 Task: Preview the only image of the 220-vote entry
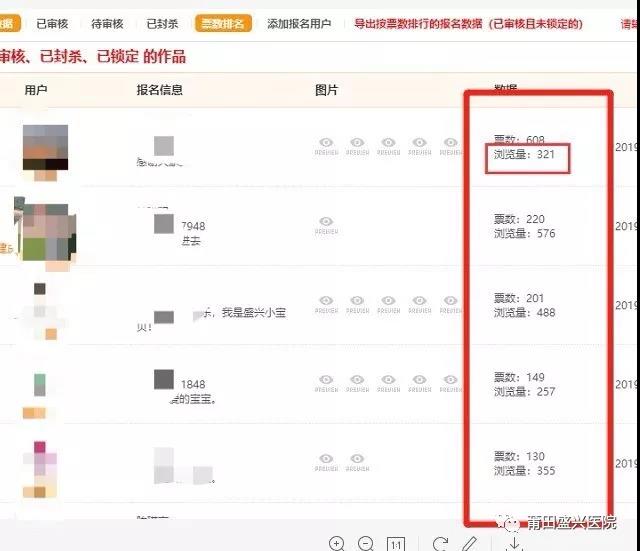[326, 225]
